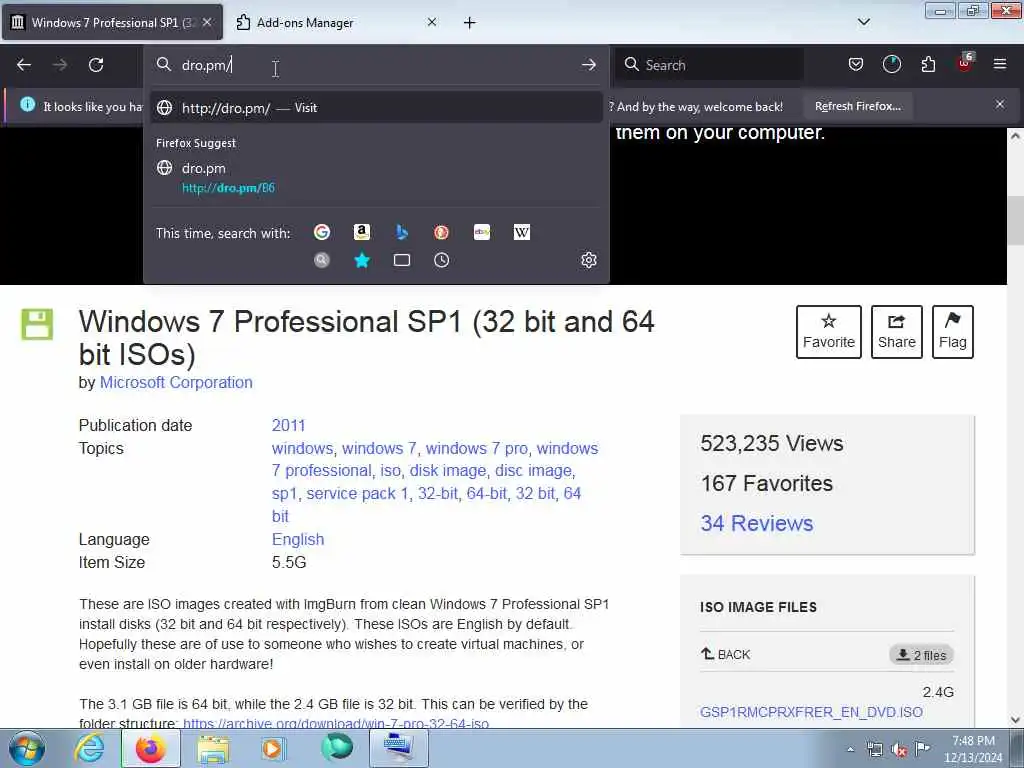Search this time with Google
The width and height of the screenshot is (1024, 768).
tap(322, 232)
